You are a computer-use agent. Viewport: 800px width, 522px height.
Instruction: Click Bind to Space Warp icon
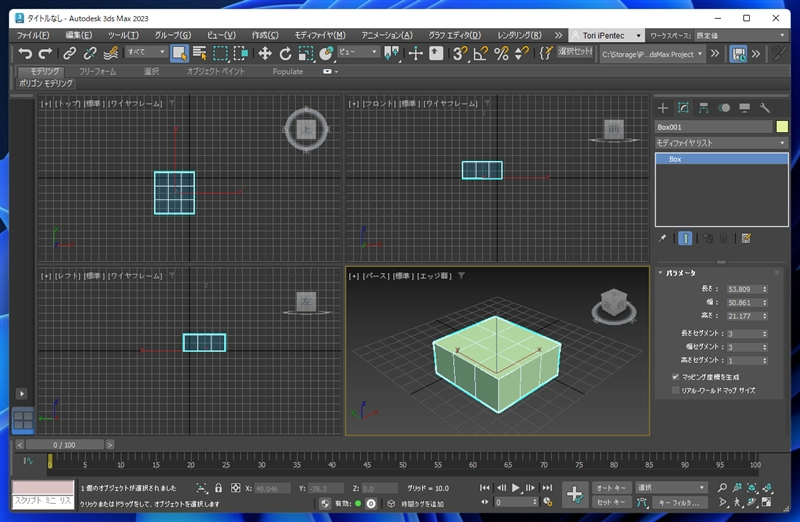pos(110,53)
